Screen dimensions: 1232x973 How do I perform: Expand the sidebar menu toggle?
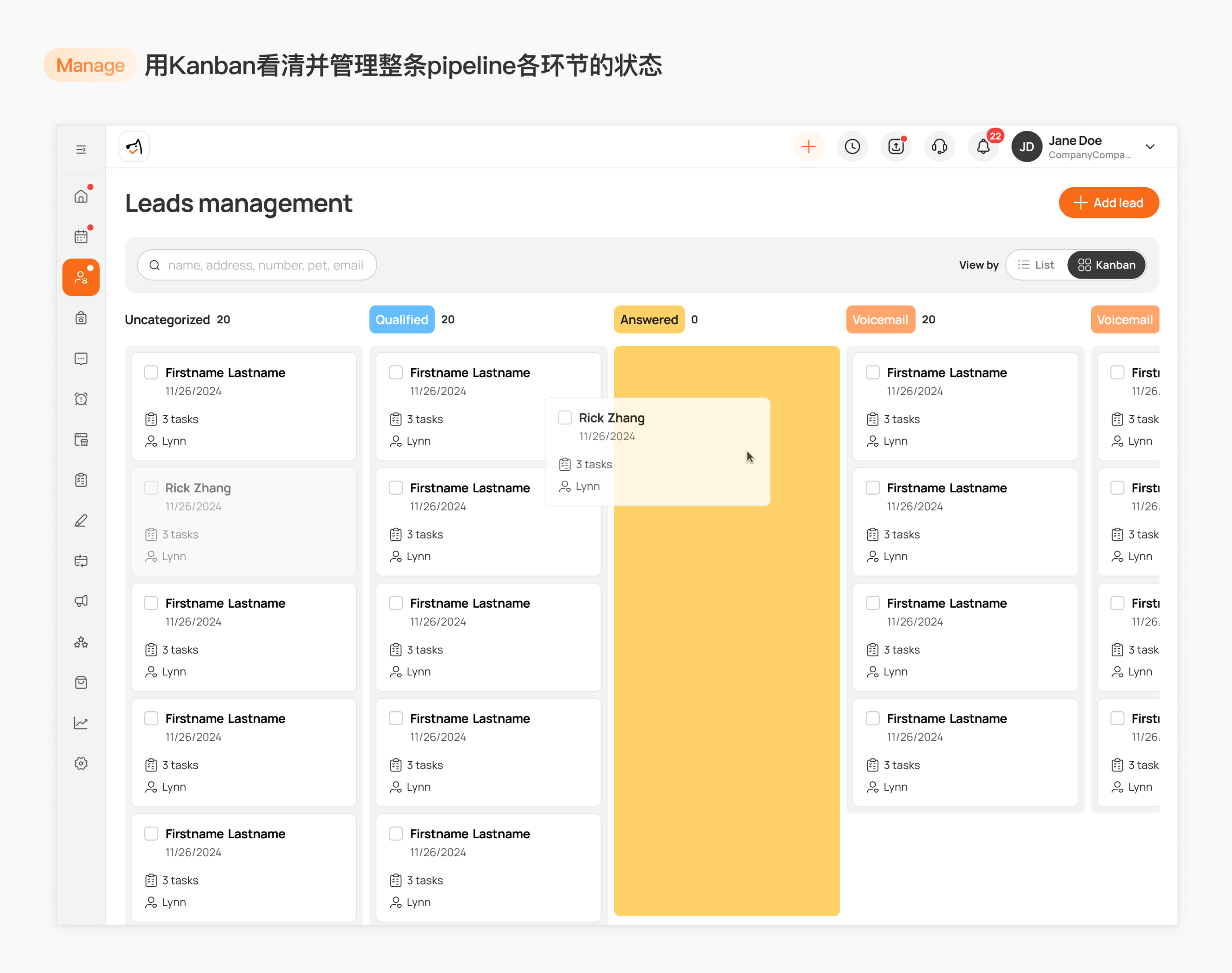click(81, 149)
